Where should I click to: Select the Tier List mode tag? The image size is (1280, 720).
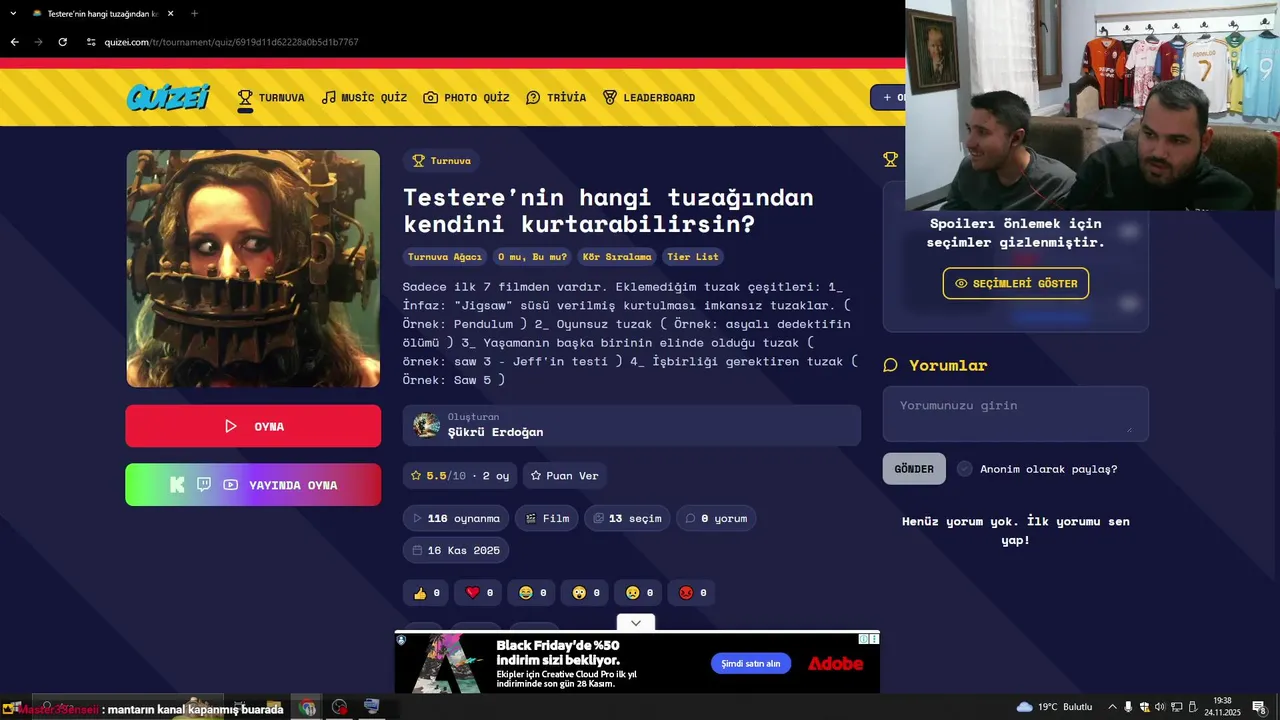tap(693, 257)
